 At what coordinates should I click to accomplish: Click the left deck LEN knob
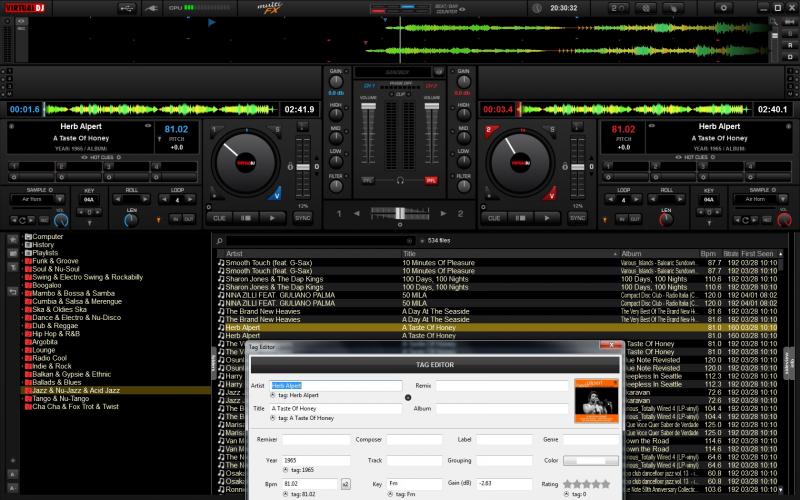131,220
